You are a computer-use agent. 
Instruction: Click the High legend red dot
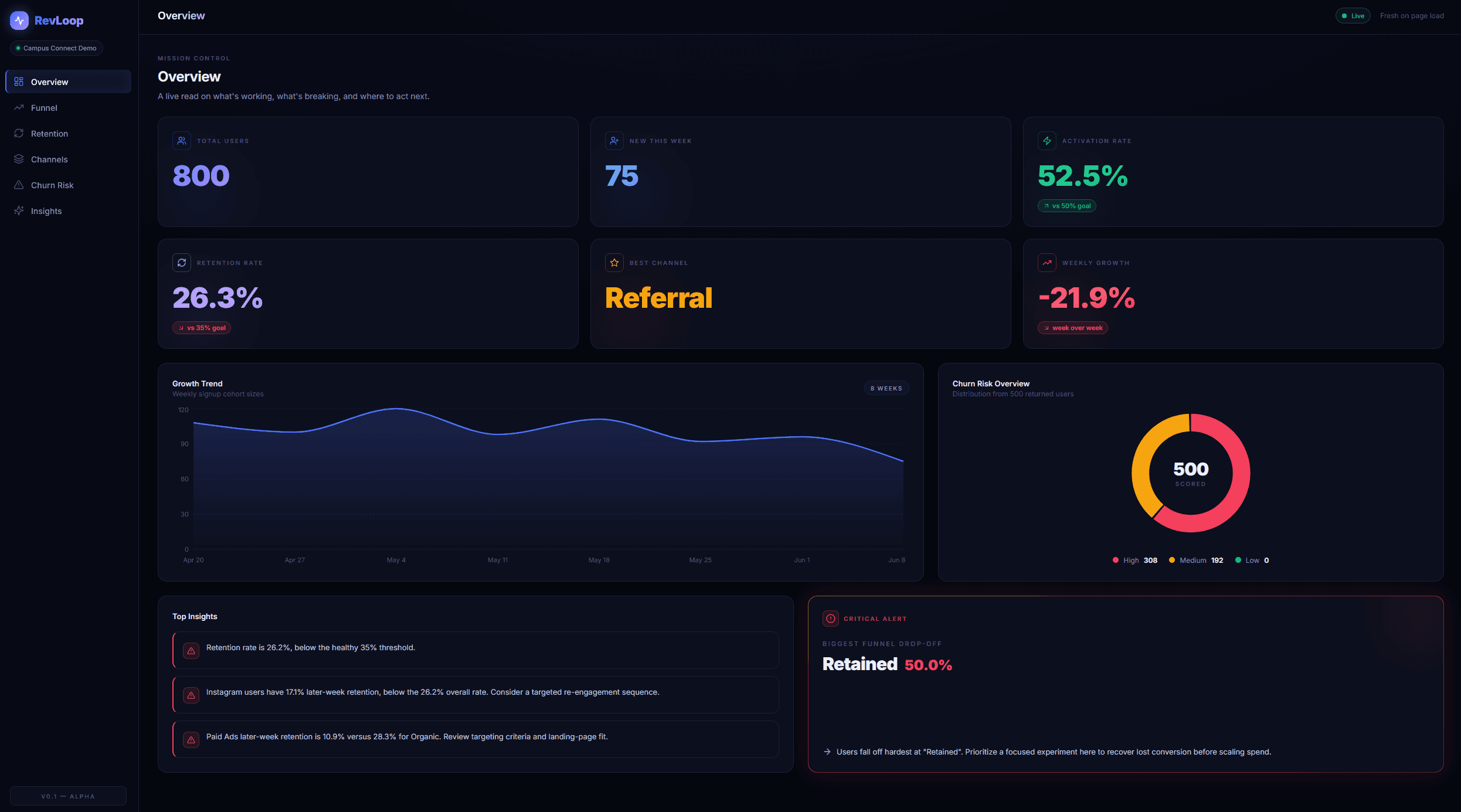click(1116, 560)
